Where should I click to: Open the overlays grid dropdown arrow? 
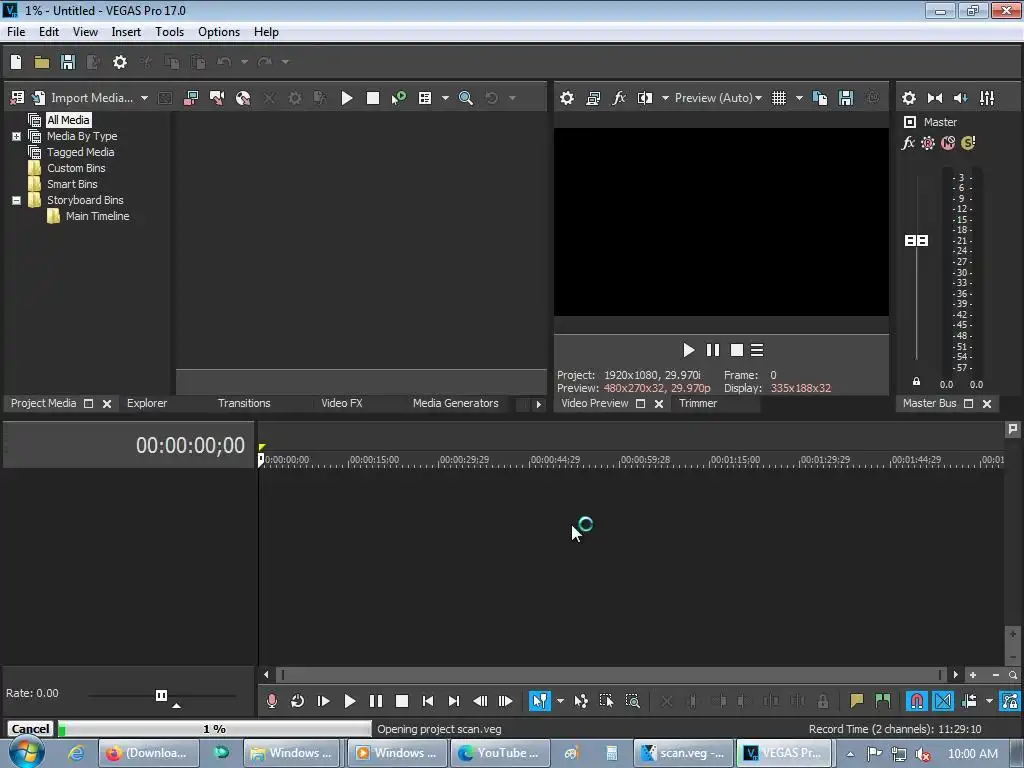pyautogui.click(x=799, y=98)
